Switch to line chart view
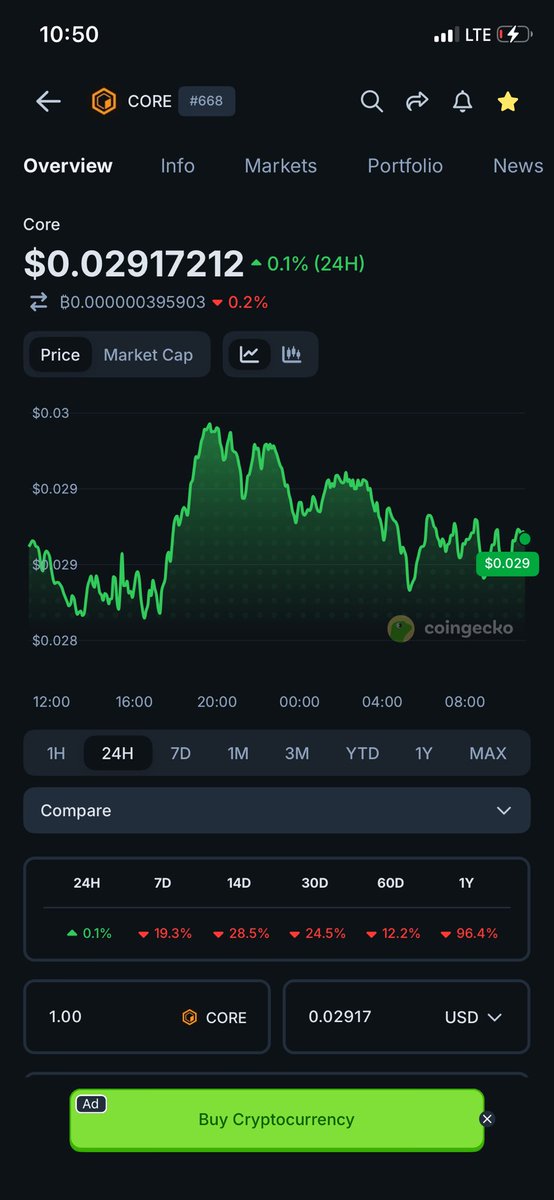This screenshot has width=554, height=1200. pos(249,354)
